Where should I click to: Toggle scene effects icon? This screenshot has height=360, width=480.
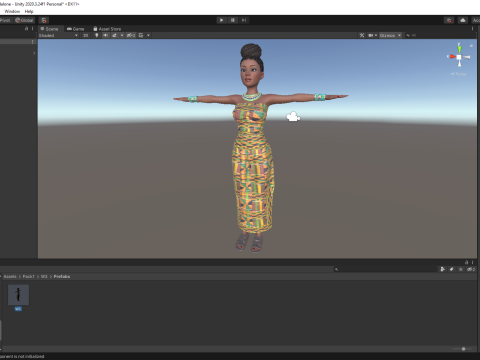115,35
